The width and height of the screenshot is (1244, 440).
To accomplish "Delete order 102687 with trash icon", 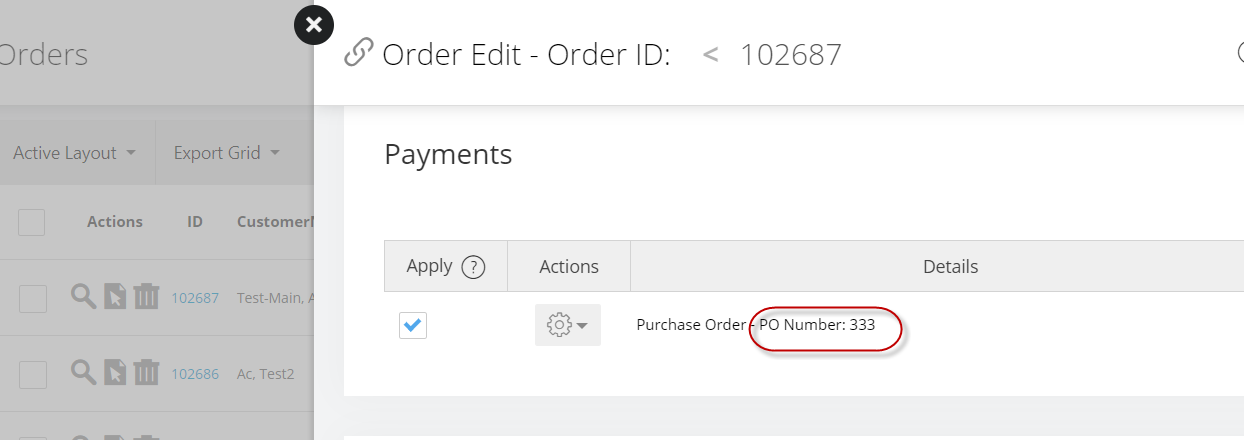I will pos(146,296).
